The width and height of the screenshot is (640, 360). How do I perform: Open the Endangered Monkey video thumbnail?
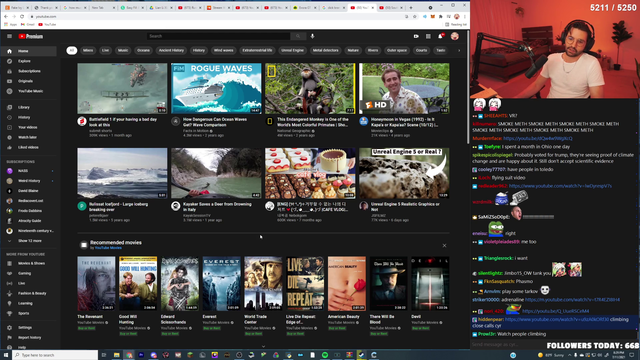tap(310, 89)
